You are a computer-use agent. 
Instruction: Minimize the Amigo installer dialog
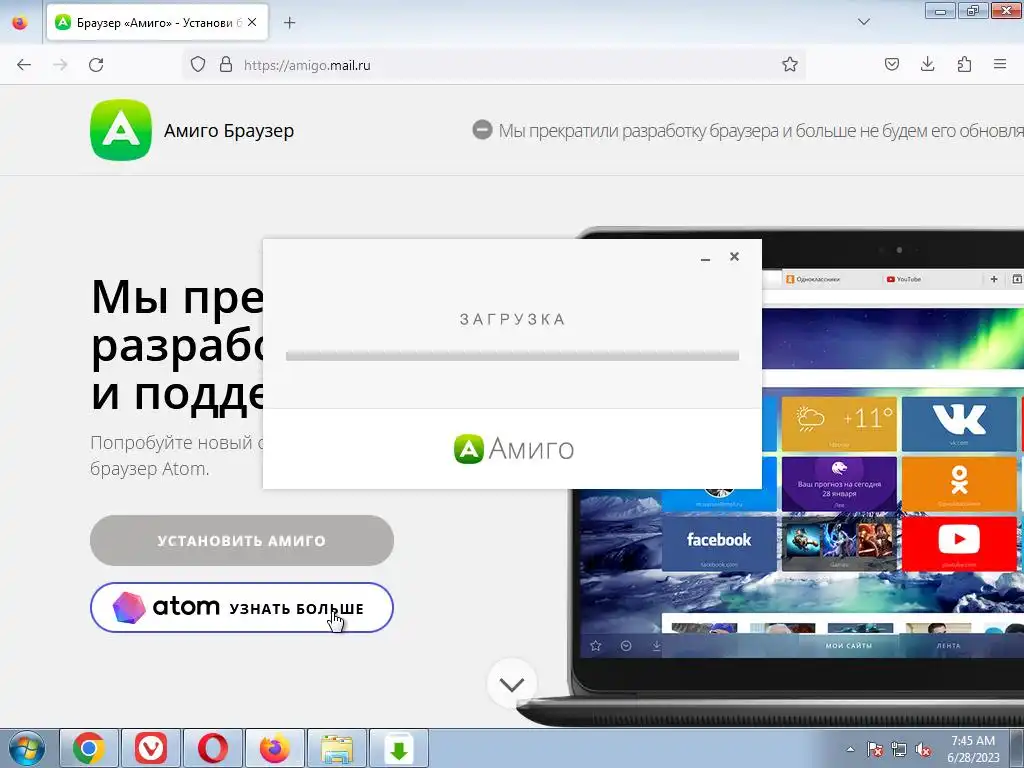point(705,258)
